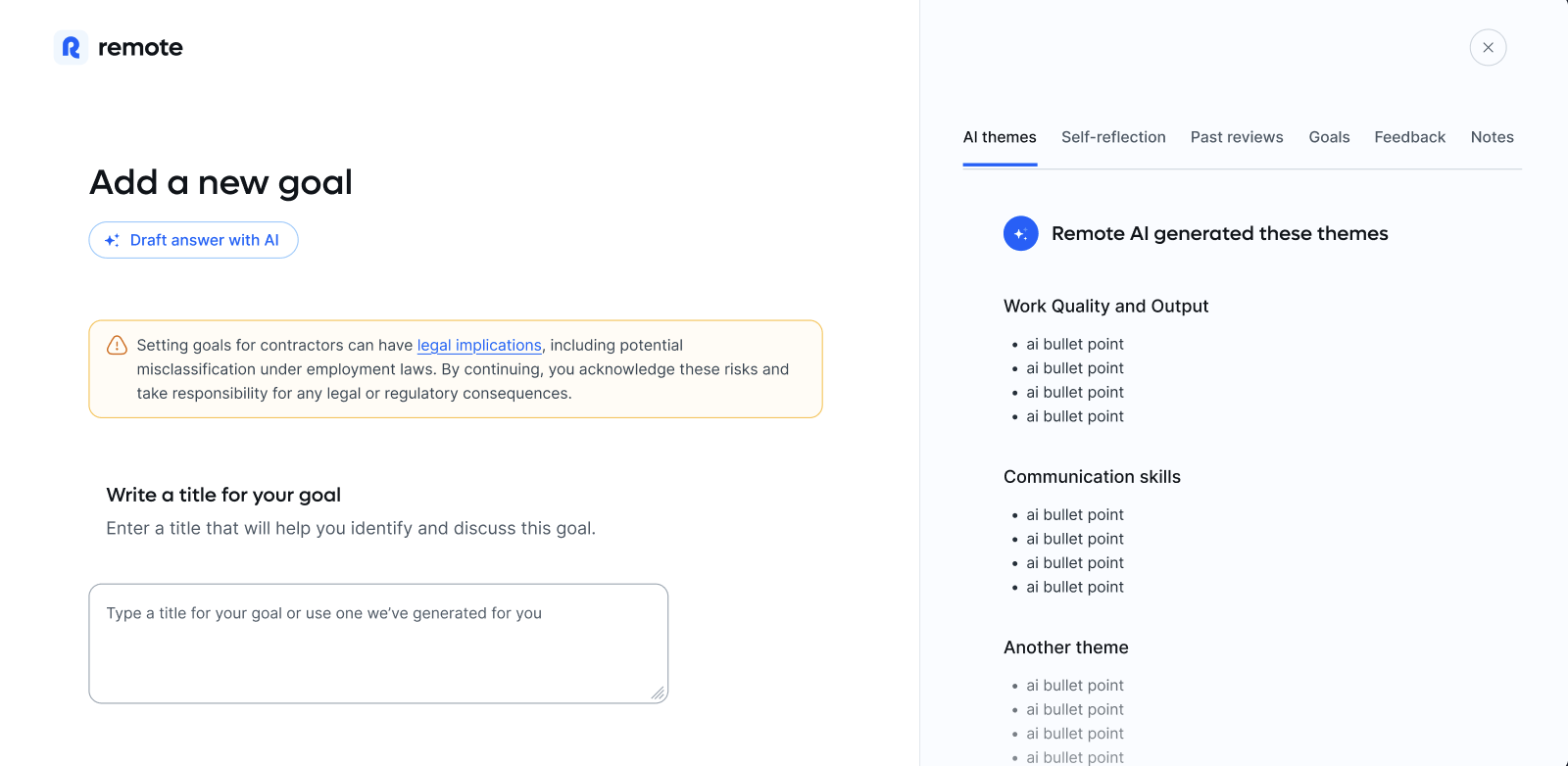1568x766 pixels.
Task: Switch to the AI themes tab
Action: pyautogui.click(x=1000, y=137)
